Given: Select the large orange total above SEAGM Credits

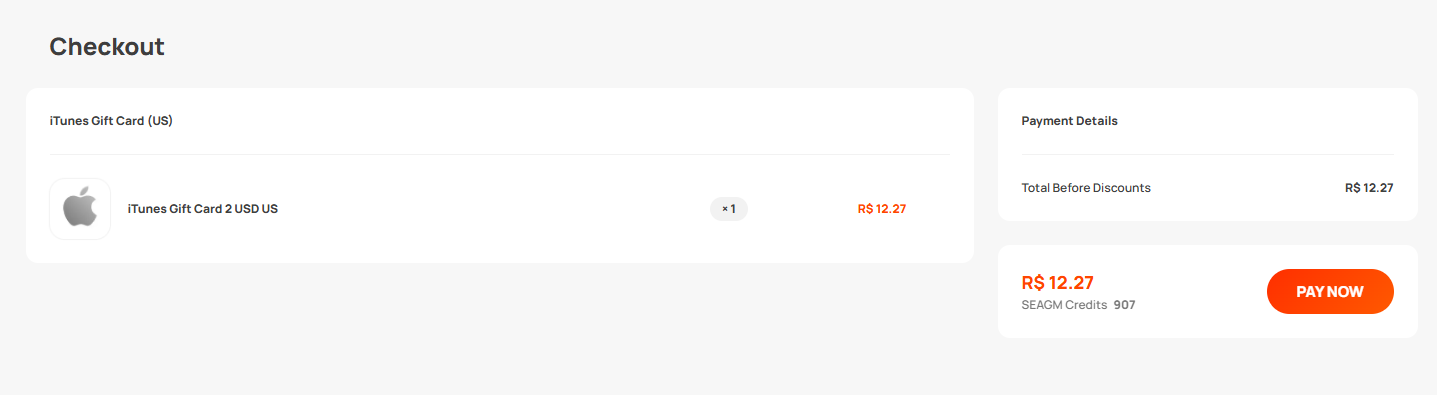Looking at the screenshot, I should 1058,282.
